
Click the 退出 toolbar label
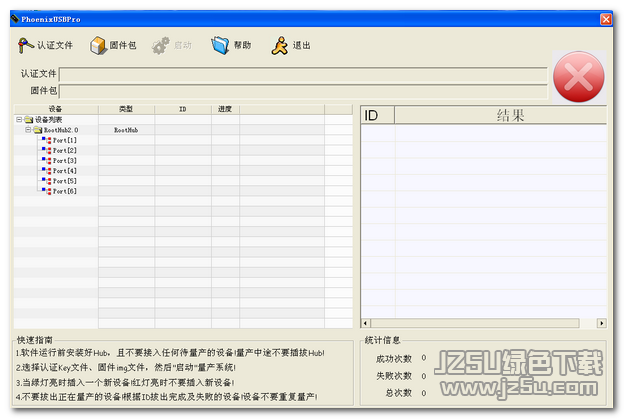[x=302, y=45]
